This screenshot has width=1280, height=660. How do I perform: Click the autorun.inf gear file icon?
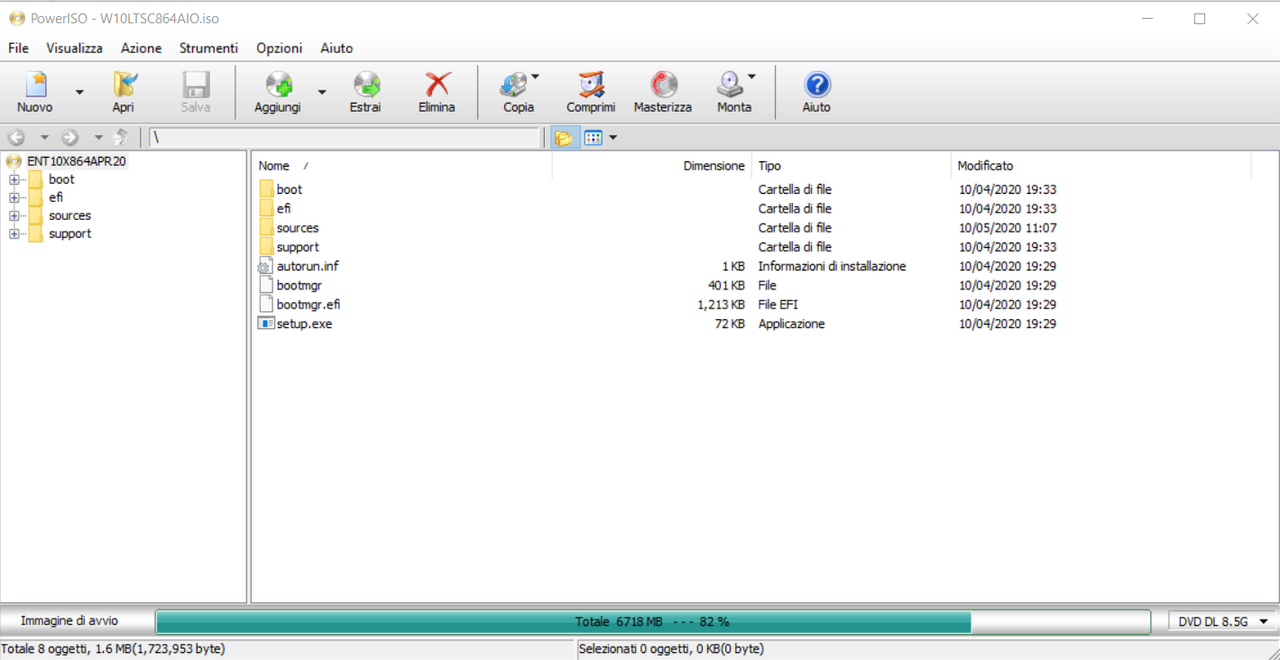pyautogui.click(x=265, y=266)
